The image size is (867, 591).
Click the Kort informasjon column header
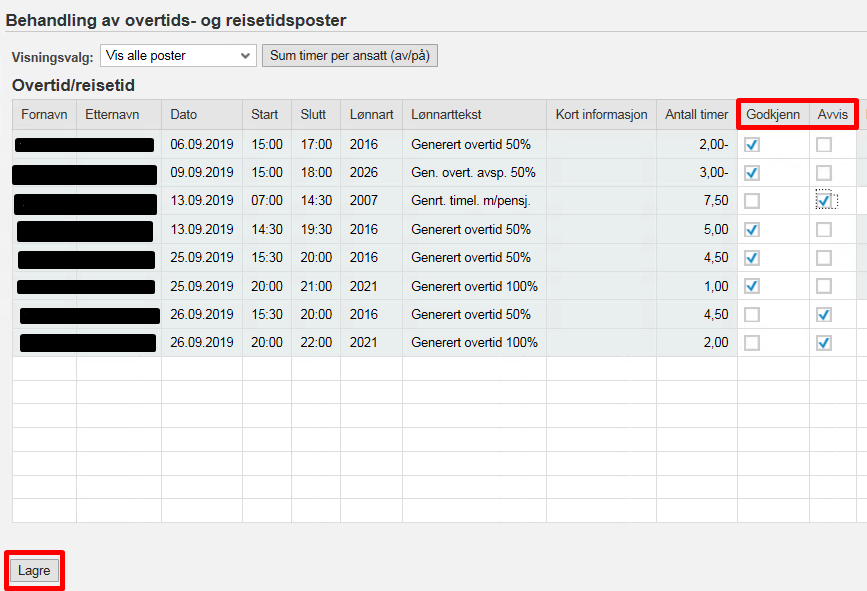602,114
